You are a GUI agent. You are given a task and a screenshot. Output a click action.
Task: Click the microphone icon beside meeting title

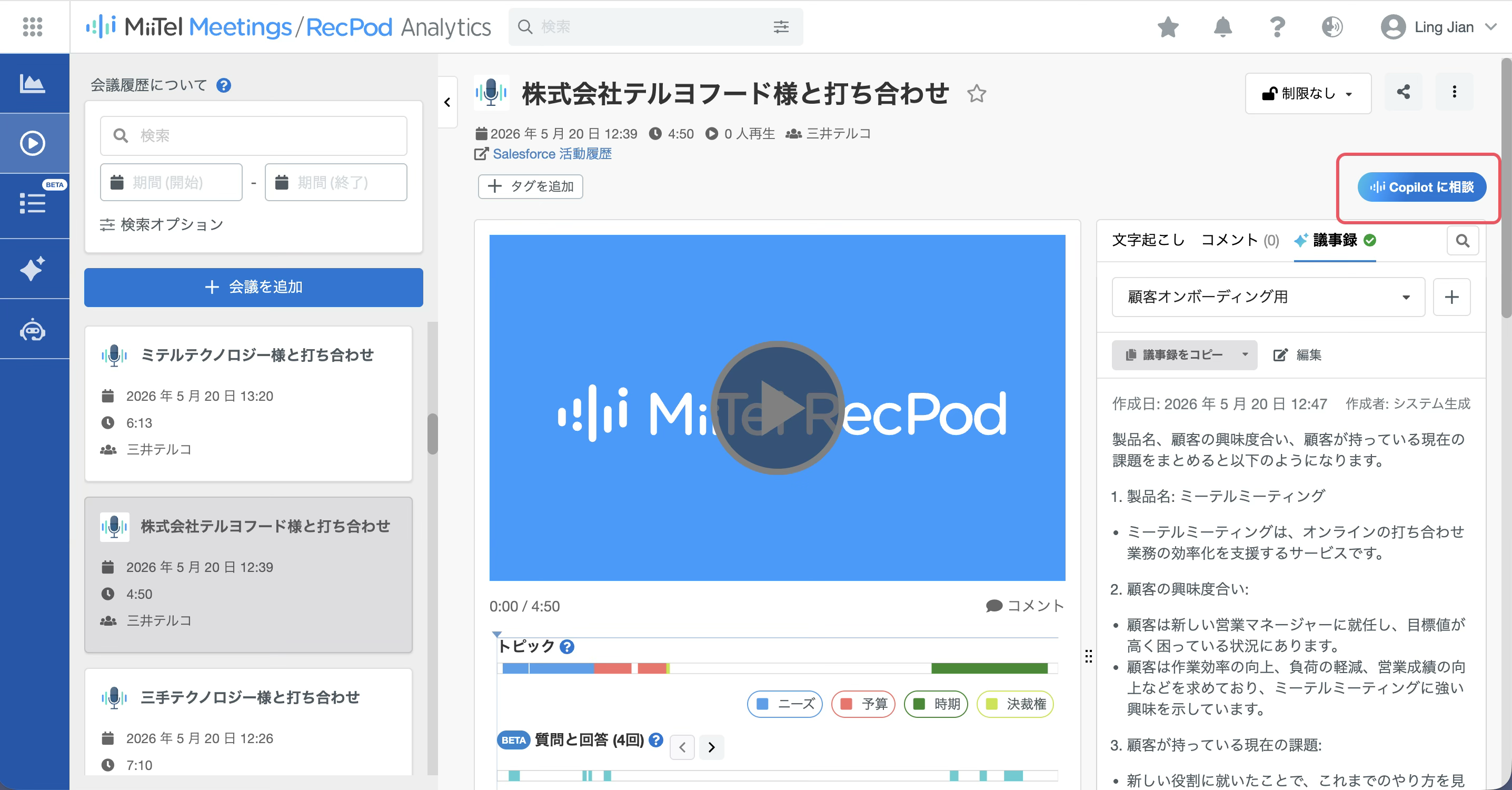(x=491, y=93)
